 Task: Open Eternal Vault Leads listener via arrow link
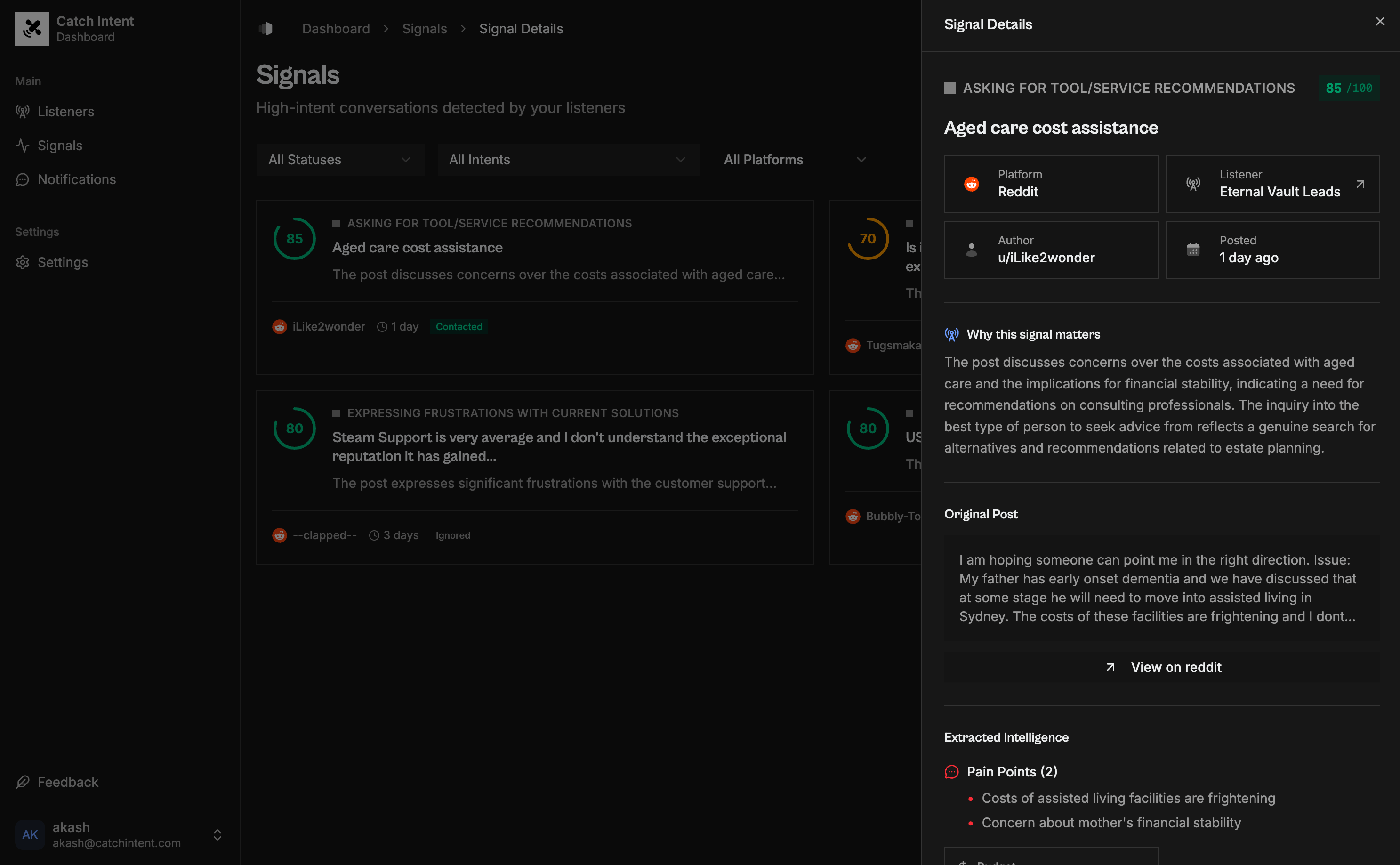point(1360,184)
